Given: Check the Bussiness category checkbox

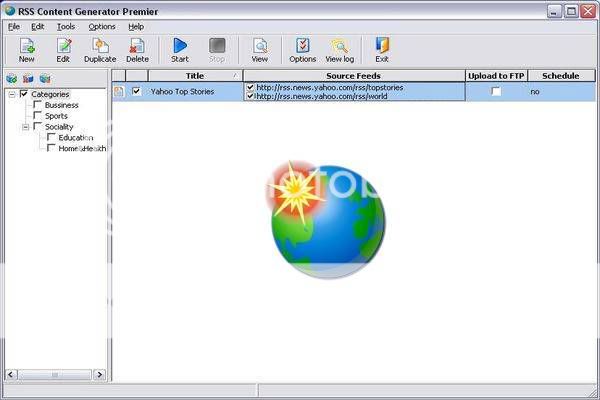Looking at the screenshot, I should (x=38, y=104).
